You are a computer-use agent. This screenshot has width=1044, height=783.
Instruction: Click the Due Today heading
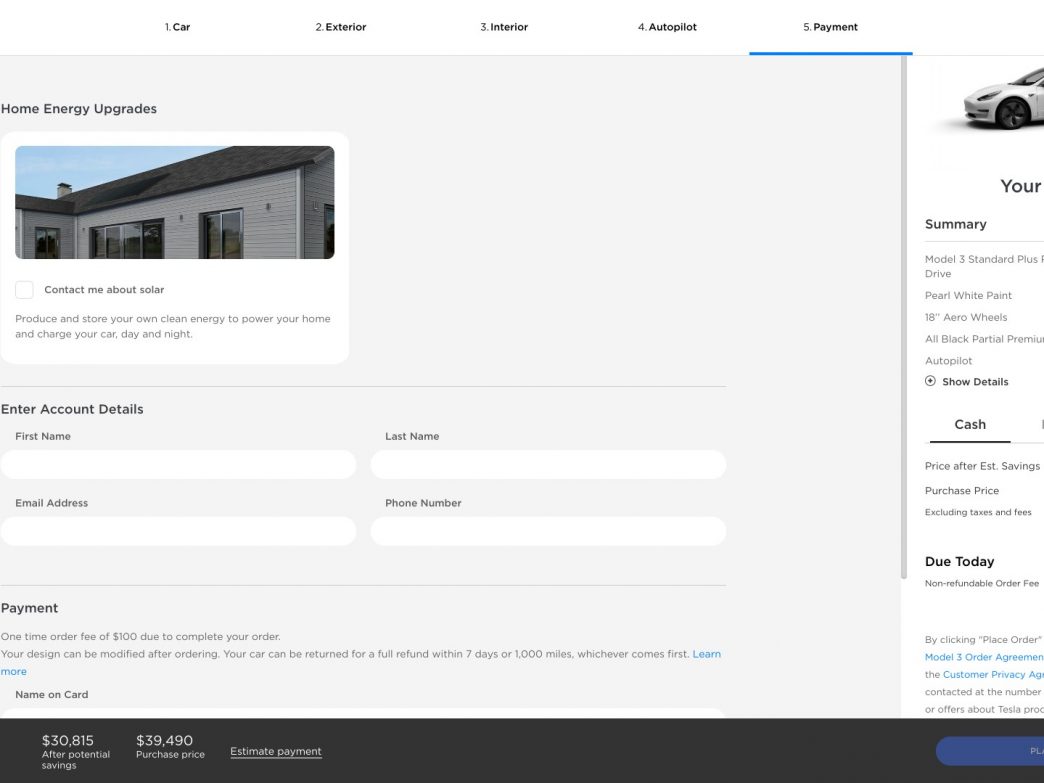(x=959, y=562)
